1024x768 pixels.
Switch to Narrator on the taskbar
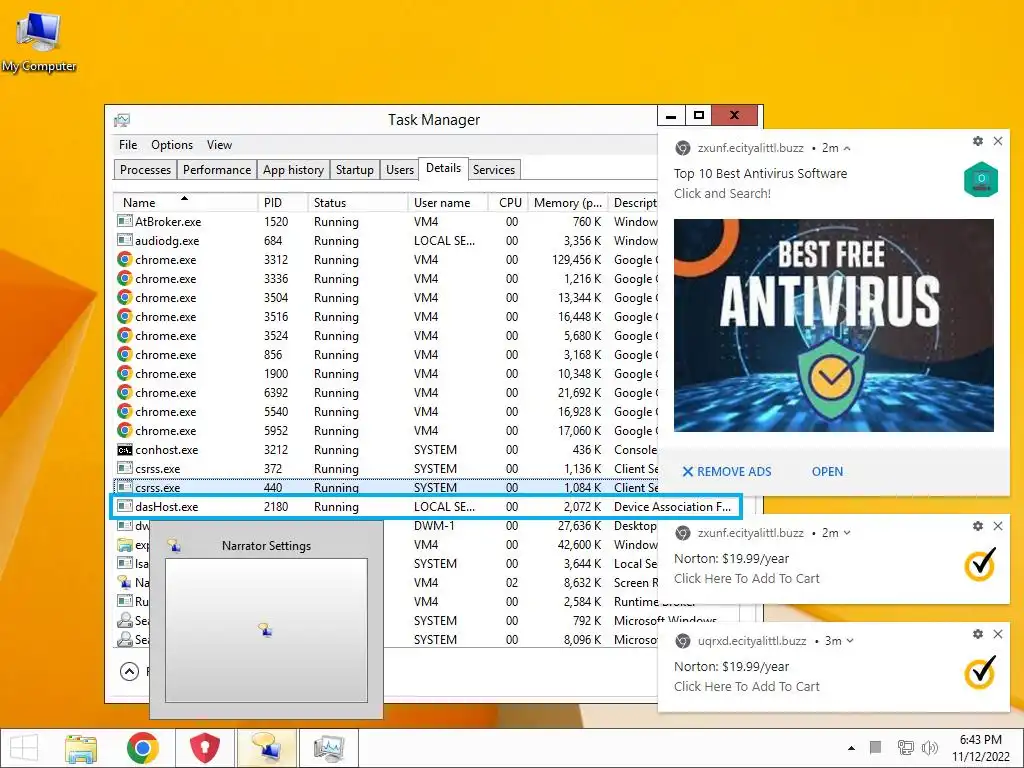(266, 748)
